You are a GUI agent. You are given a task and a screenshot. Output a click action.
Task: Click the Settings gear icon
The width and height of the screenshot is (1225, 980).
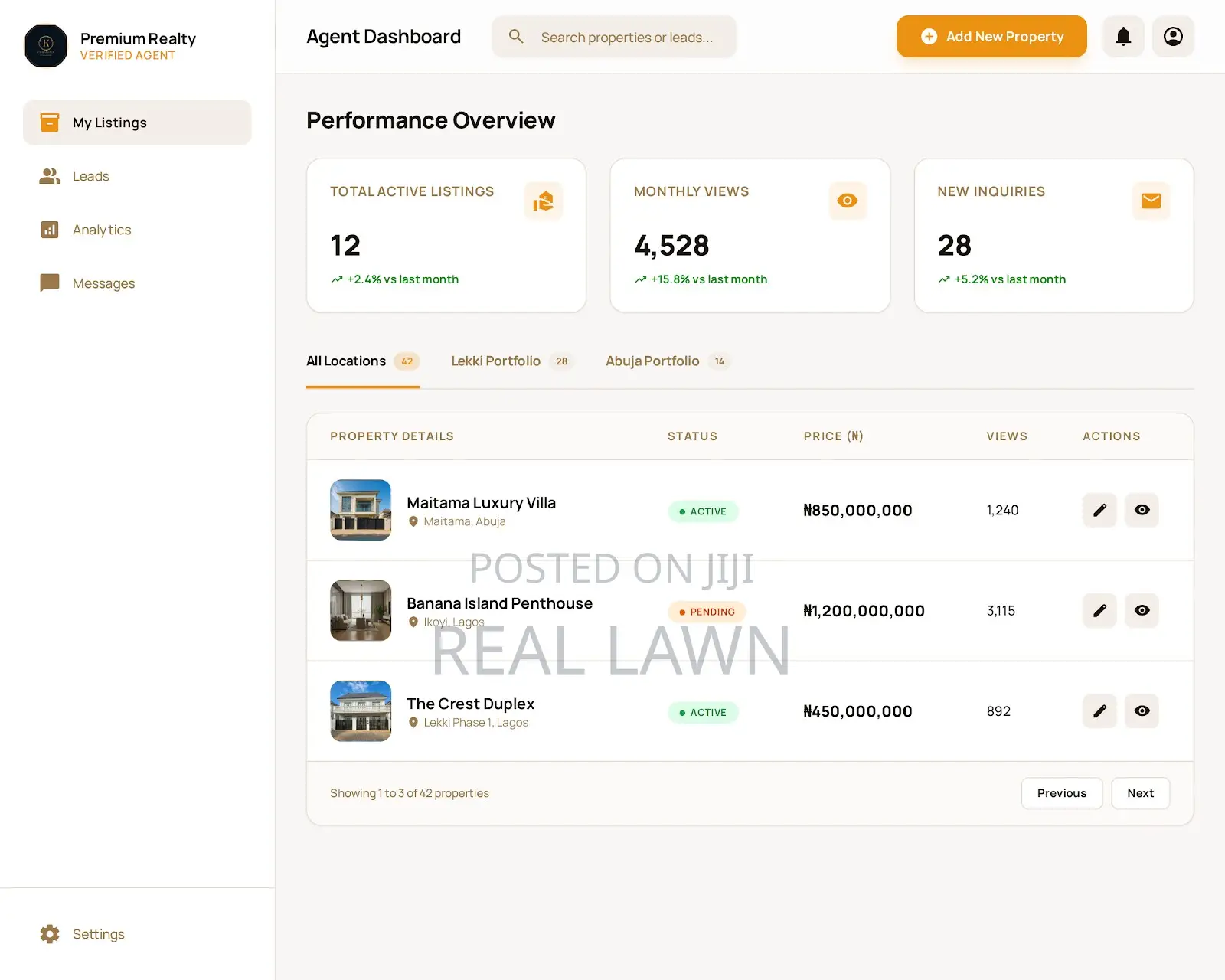[50, 934]
